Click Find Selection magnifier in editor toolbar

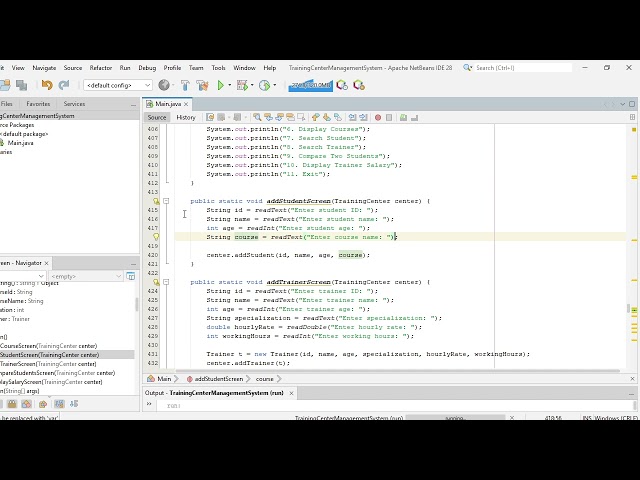257,118
